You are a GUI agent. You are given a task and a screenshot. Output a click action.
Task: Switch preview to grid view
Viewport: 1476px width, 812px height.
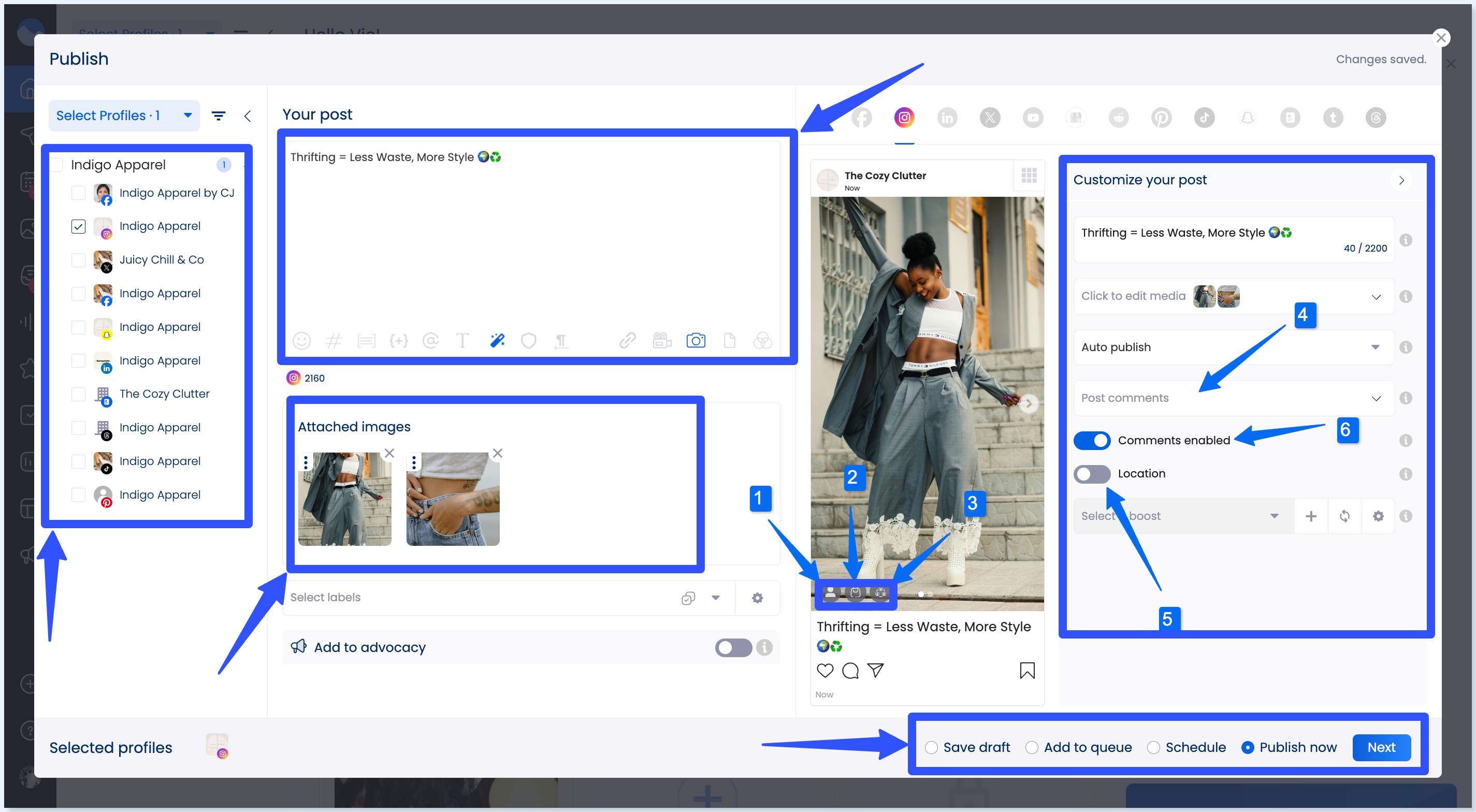(x=1029, y=176)
